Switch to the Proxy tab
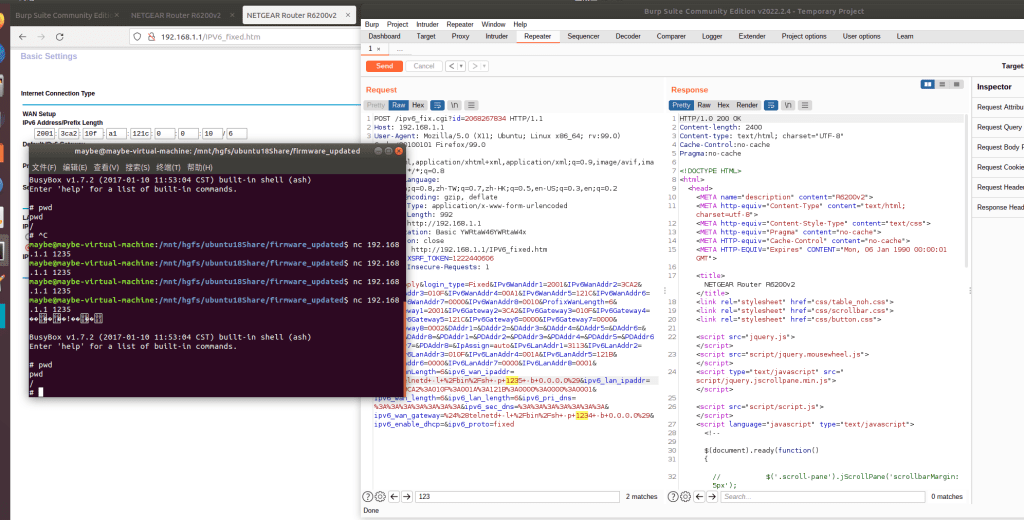 [x=460, y=37]
